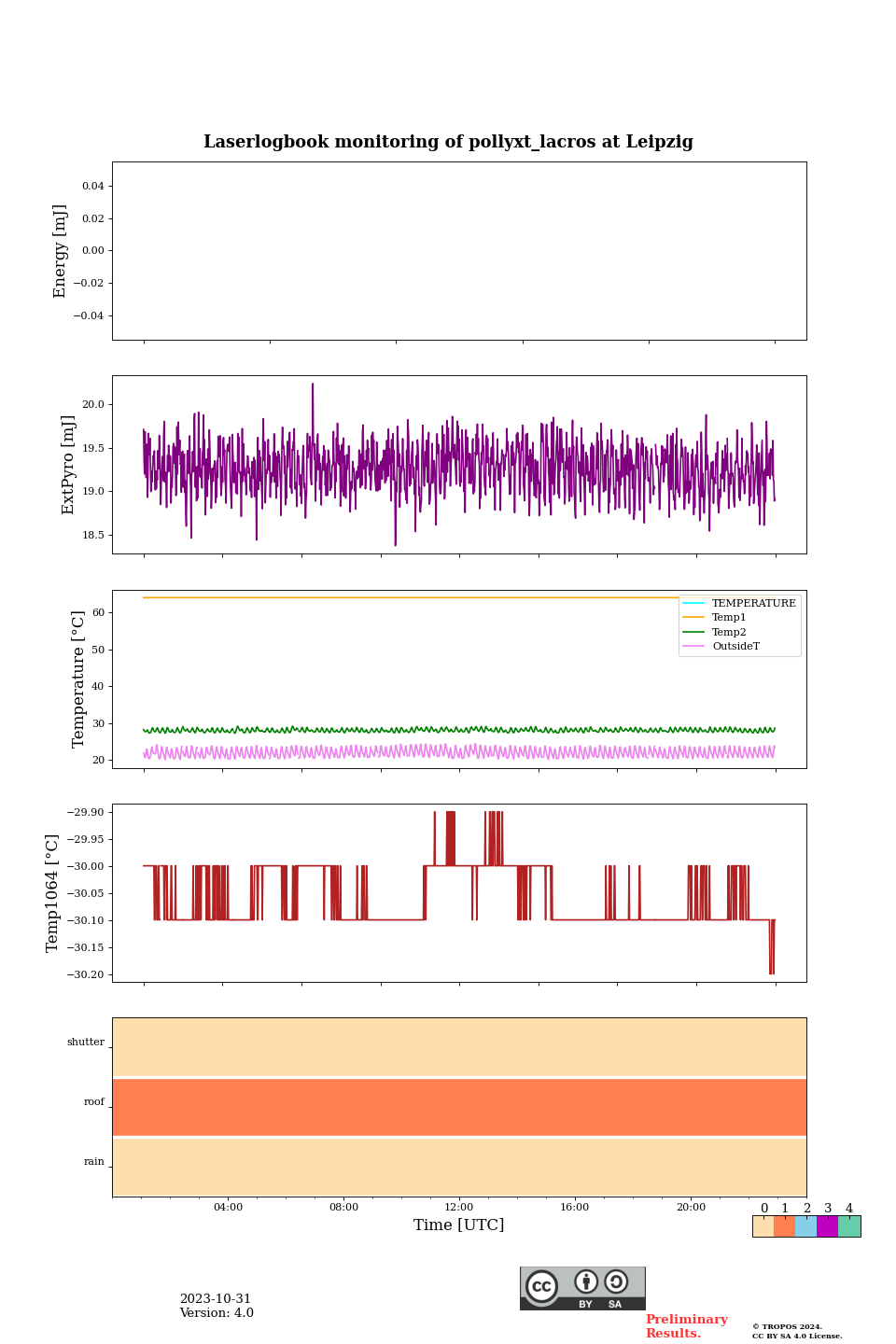This screenshot has height=1344, width=896.
Task: Select the orange colorbar swatch for 1
Action: [785, 1226]
